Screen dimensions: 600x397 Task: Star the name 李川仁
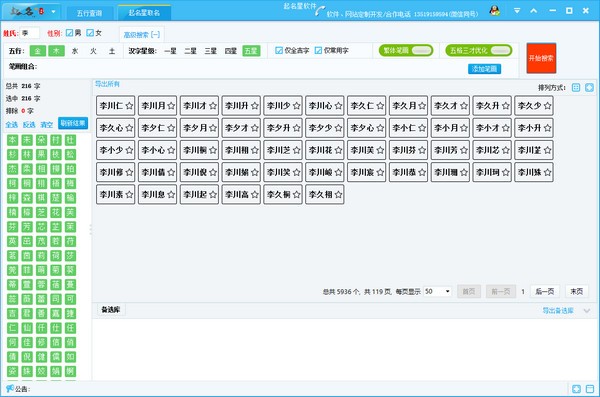click(x=129, y=106)
